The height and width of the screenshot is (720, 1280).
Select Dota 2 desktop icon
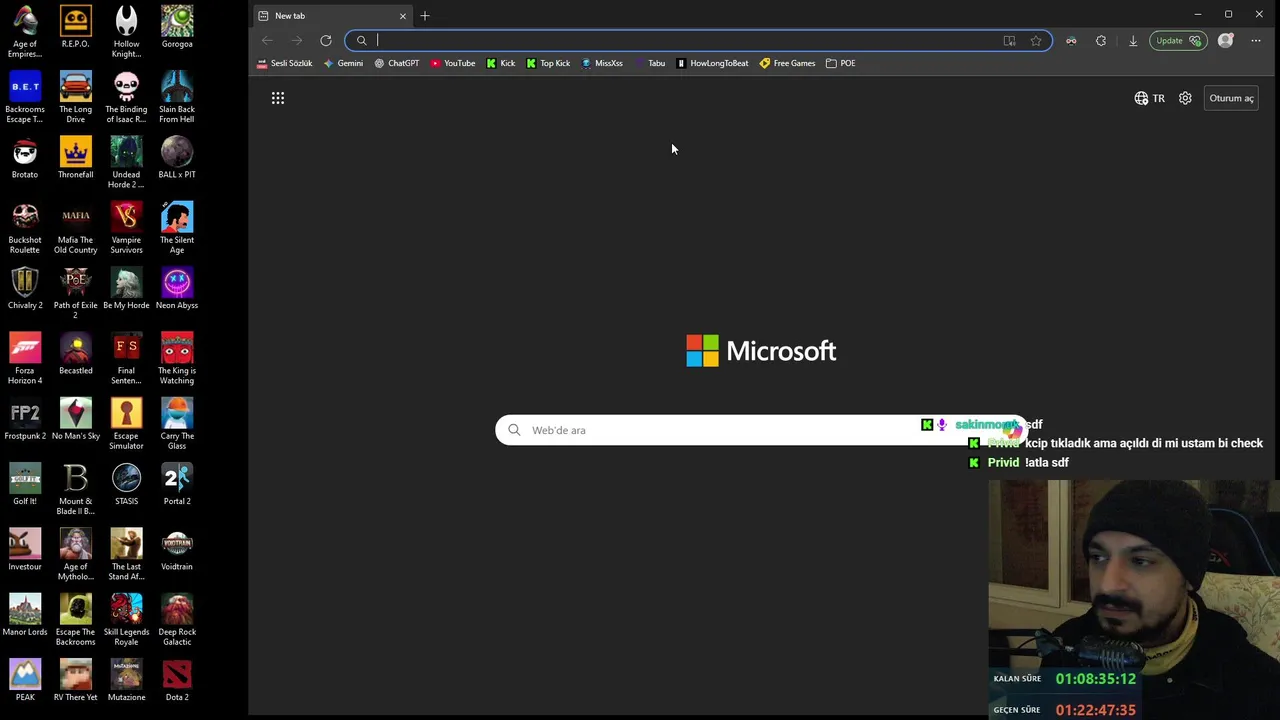(177, 681)
